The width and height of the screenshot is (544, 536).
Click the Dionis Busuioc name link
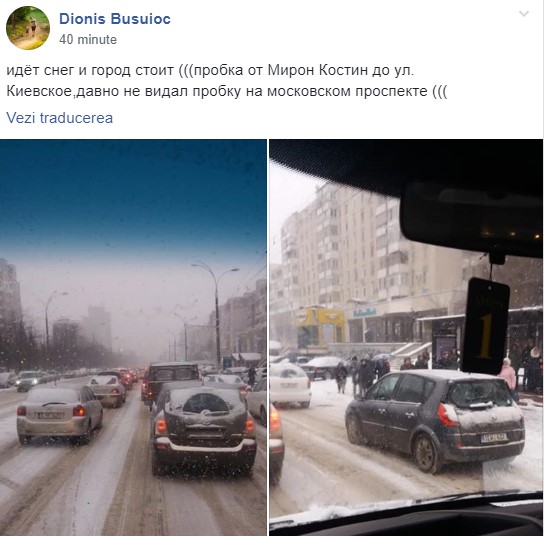115,19
